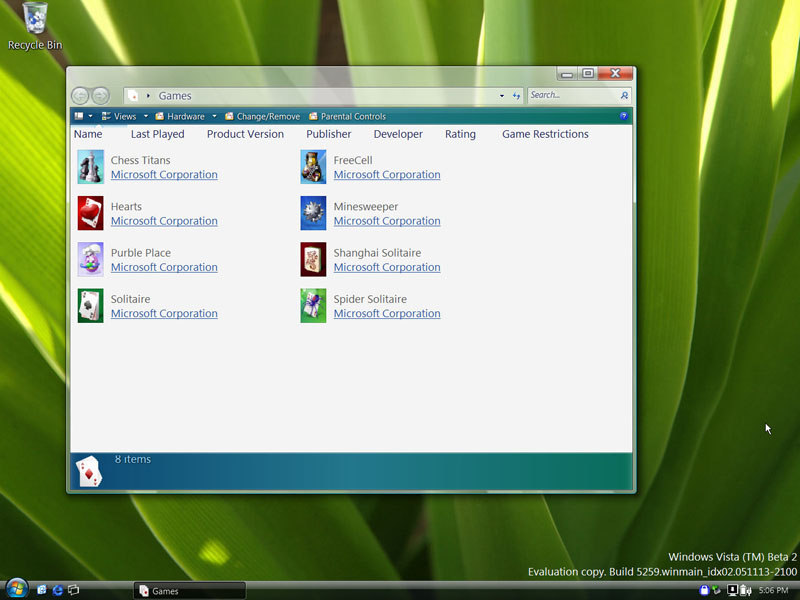Click Microsoft Corporation link under Solitaire
Image resolution: width=800 pixels, height=600 pixels.
click(164, 313)
